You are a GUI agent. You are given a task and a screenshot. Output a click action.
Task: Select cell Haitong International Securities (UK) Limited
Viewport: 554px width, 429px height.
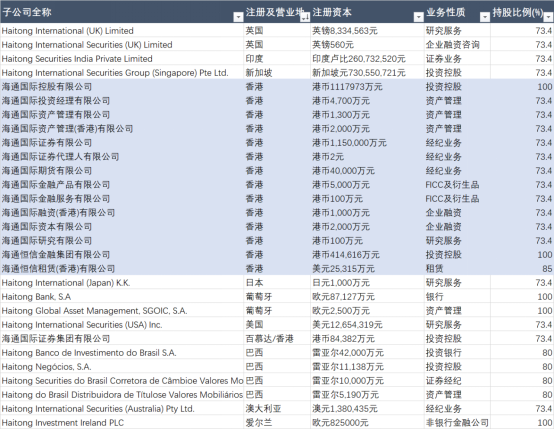122,45
